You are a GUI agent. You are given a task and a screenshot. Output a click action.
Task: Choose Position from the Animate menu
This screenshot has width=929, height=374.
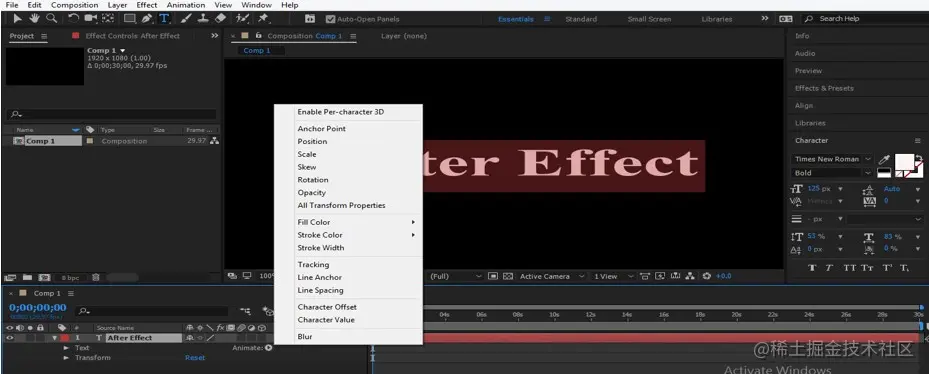(312, 141)
